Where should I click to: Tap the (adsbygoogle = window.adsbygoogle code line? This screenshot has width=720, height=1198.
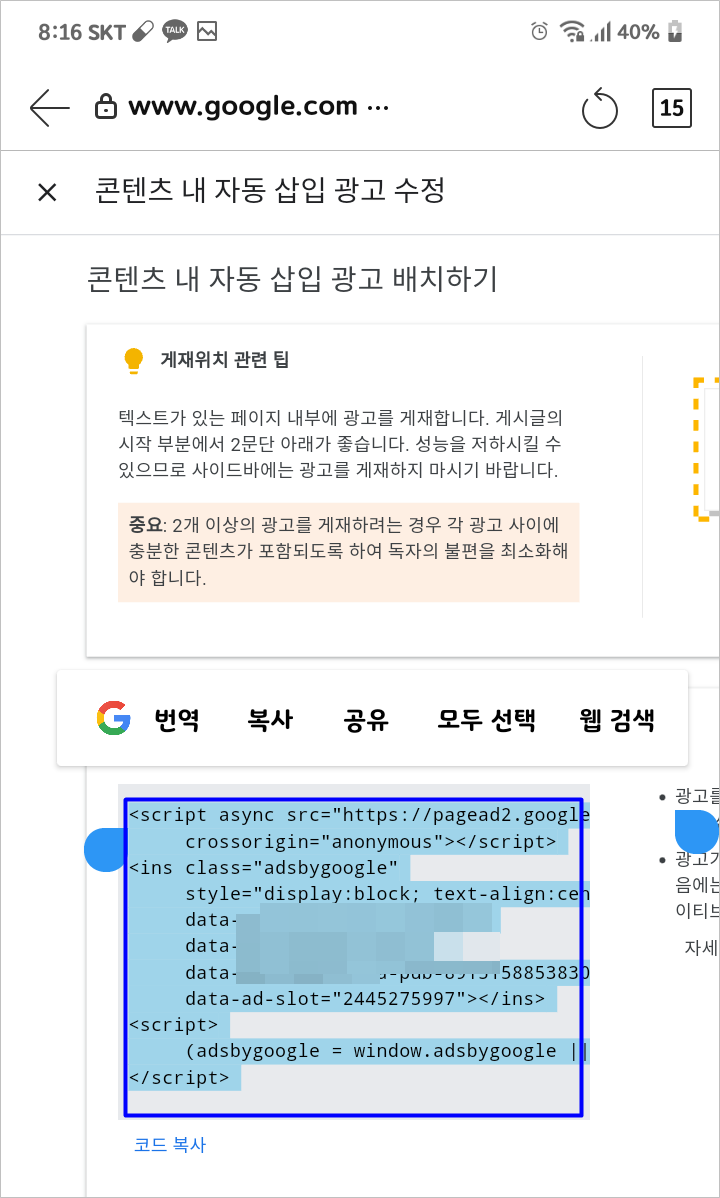coord(387,1051)
